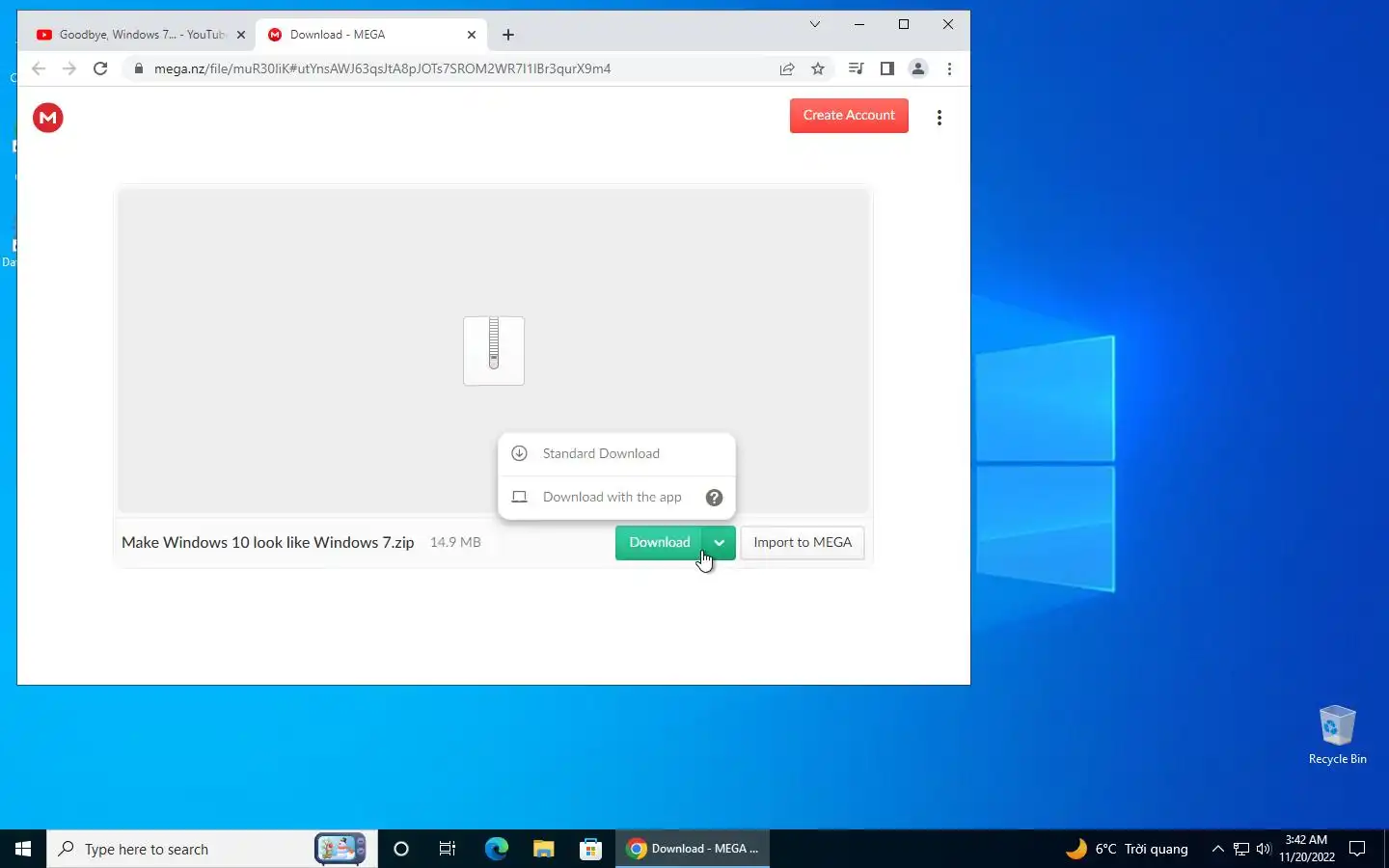Open the weather widget showing 6°C
Viewport: 1389px width, 868px height.
pos(1127,849)
